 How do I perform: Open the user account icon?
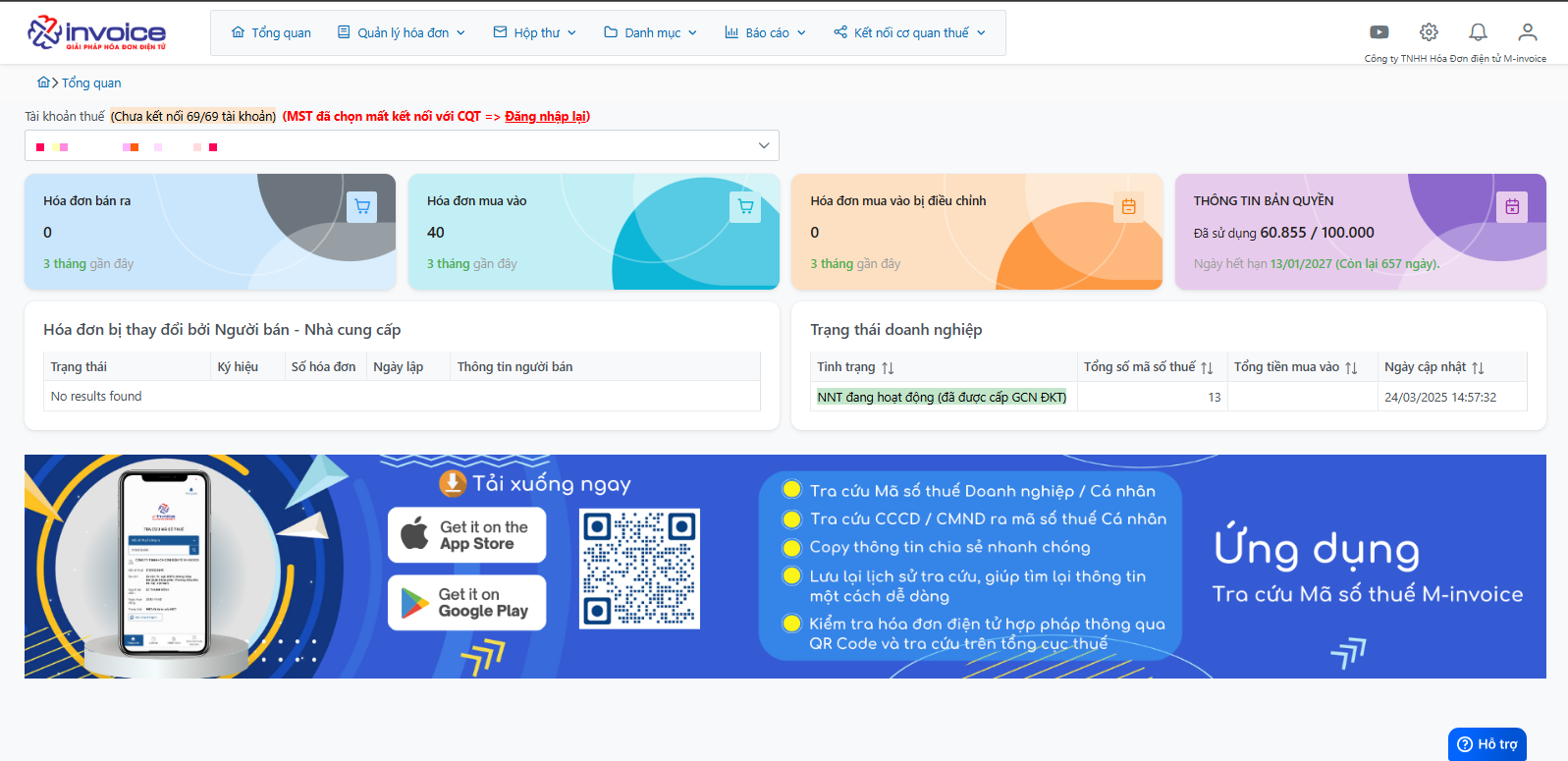[1527, 32]
